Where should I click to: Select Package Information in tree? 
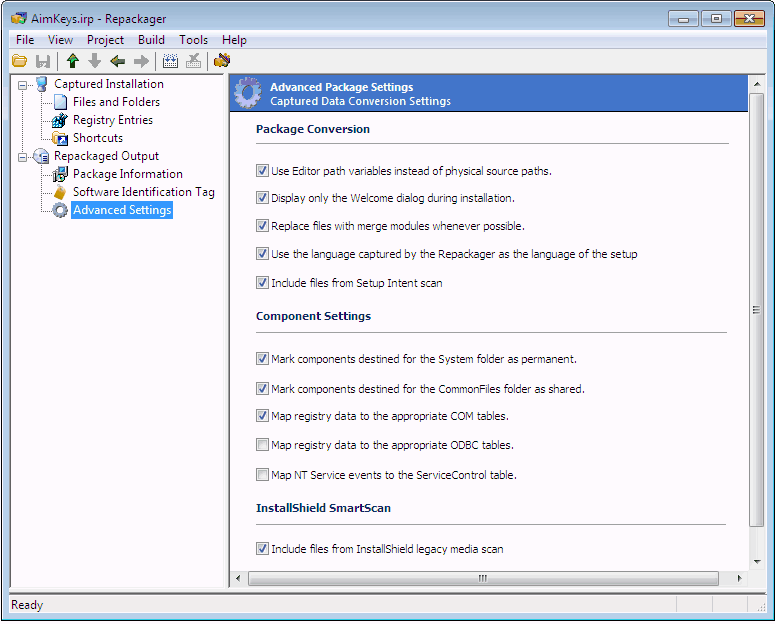pos(127,174)
